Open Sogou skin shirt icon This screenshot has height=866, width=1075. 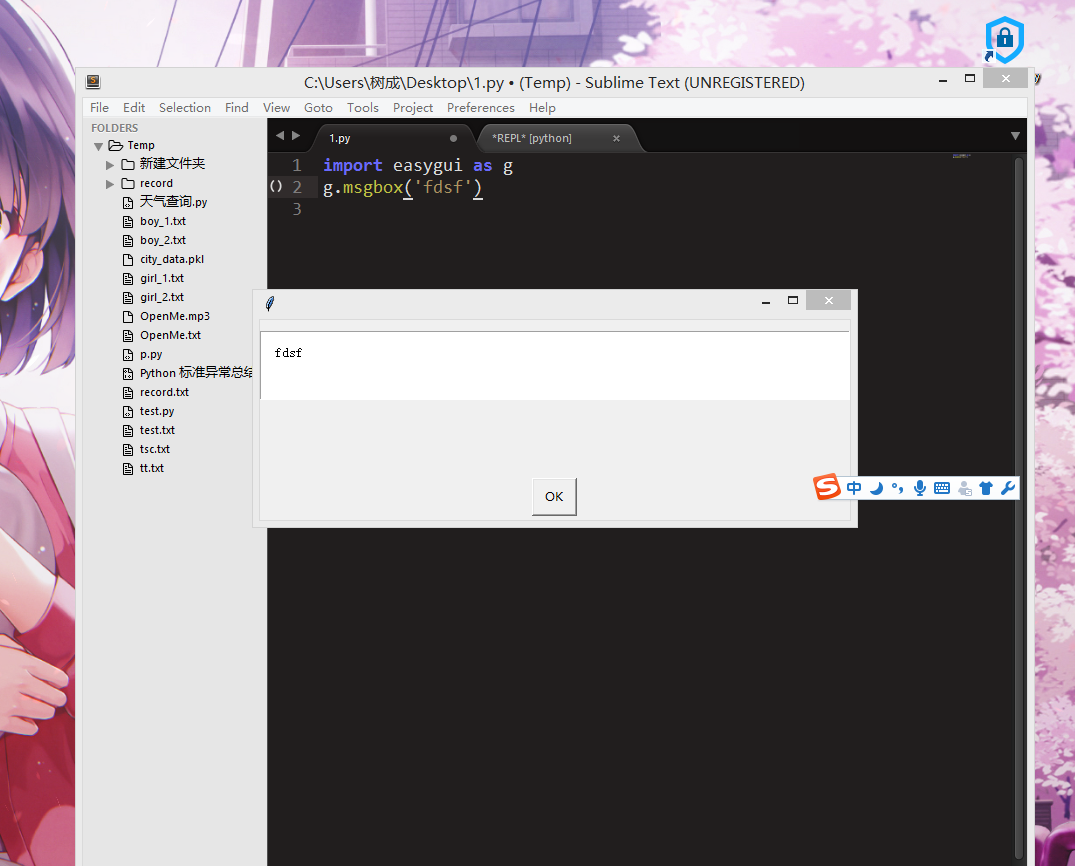coord(986,488)
